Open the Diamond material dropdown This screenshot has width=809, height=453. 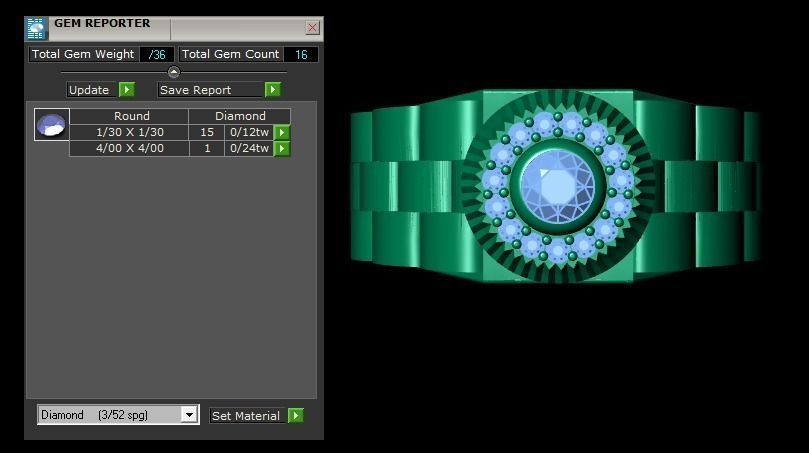click(189, 415)
